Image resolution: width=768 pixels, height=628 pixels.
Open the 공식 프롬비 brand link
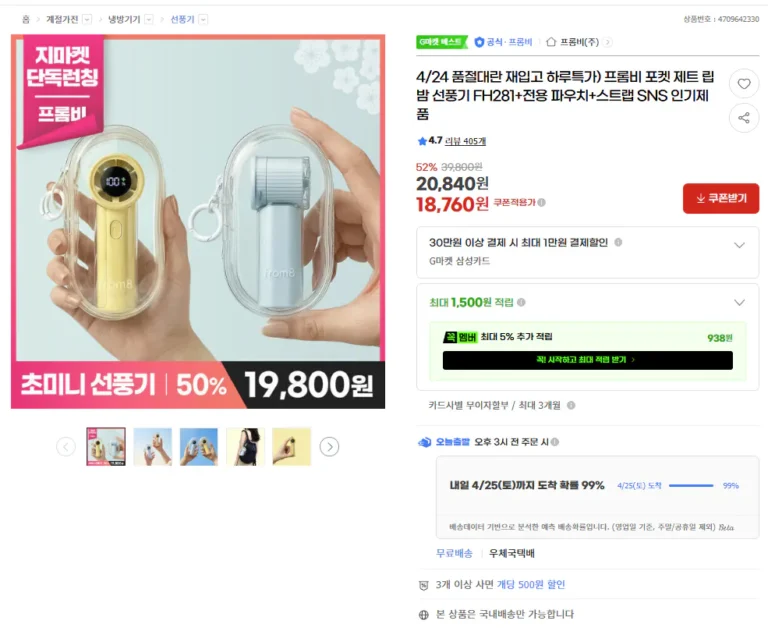click(504, 42)
